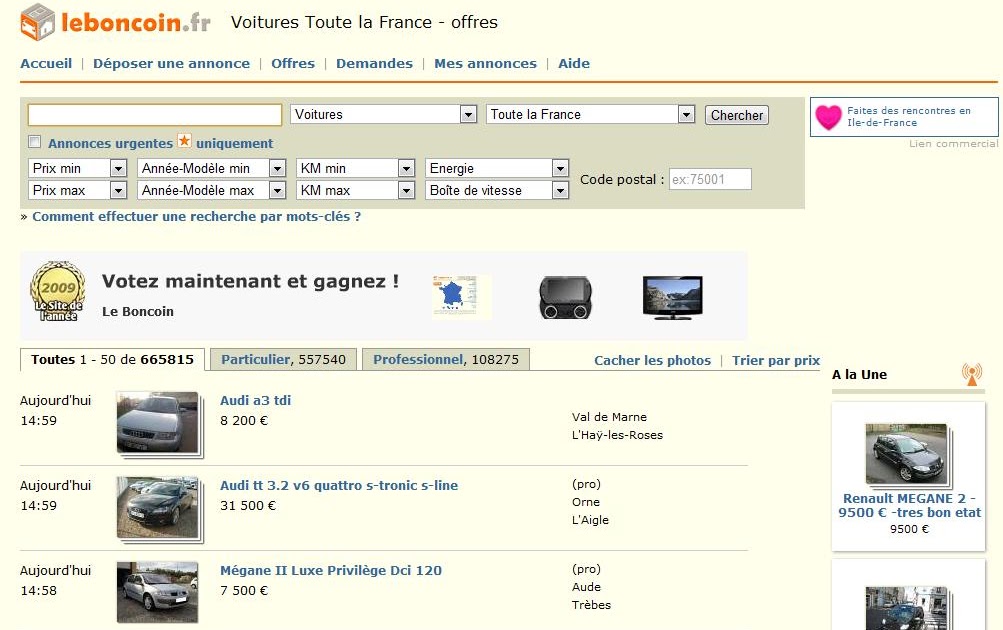Focus the keyword search text field
Screen dimensions: 1003x630
tap(155, 115)
